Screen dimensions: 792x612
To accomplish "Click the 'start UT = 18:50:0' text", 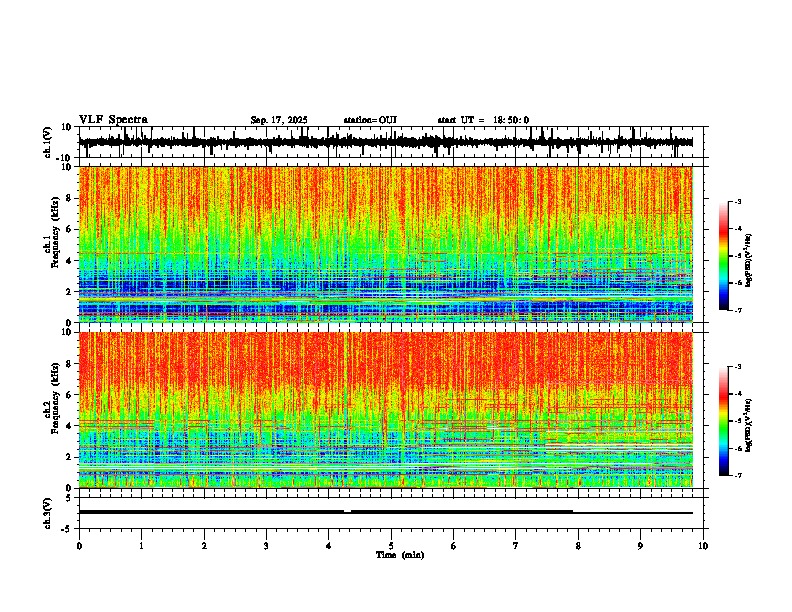I will click(x=483, y=120).
